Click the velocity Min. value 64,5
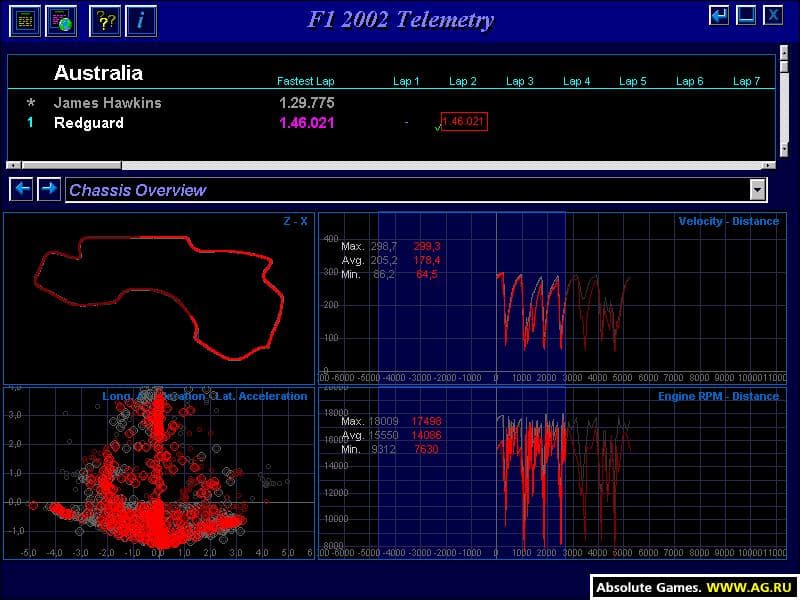800x600 pixels. coord(427,274)
